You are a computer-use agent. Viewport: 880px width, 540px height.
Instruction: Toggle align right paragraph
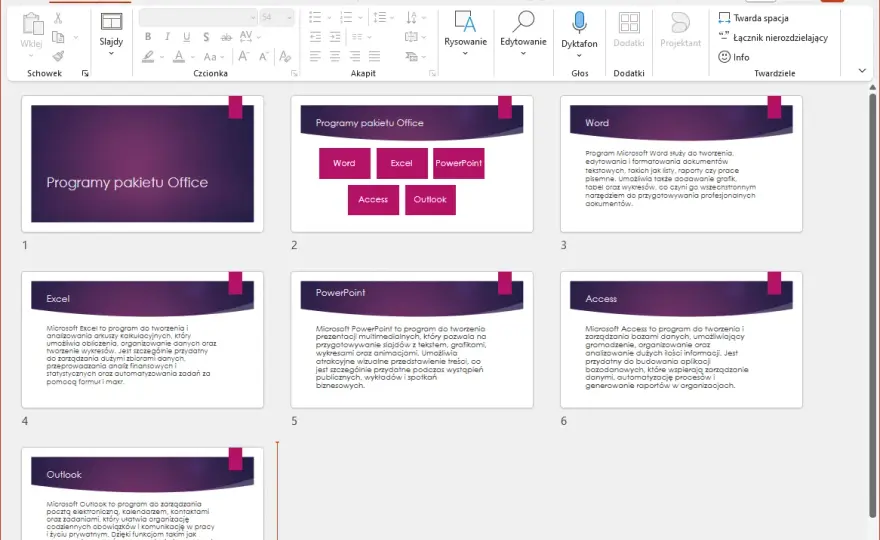(x=355, y=56)
